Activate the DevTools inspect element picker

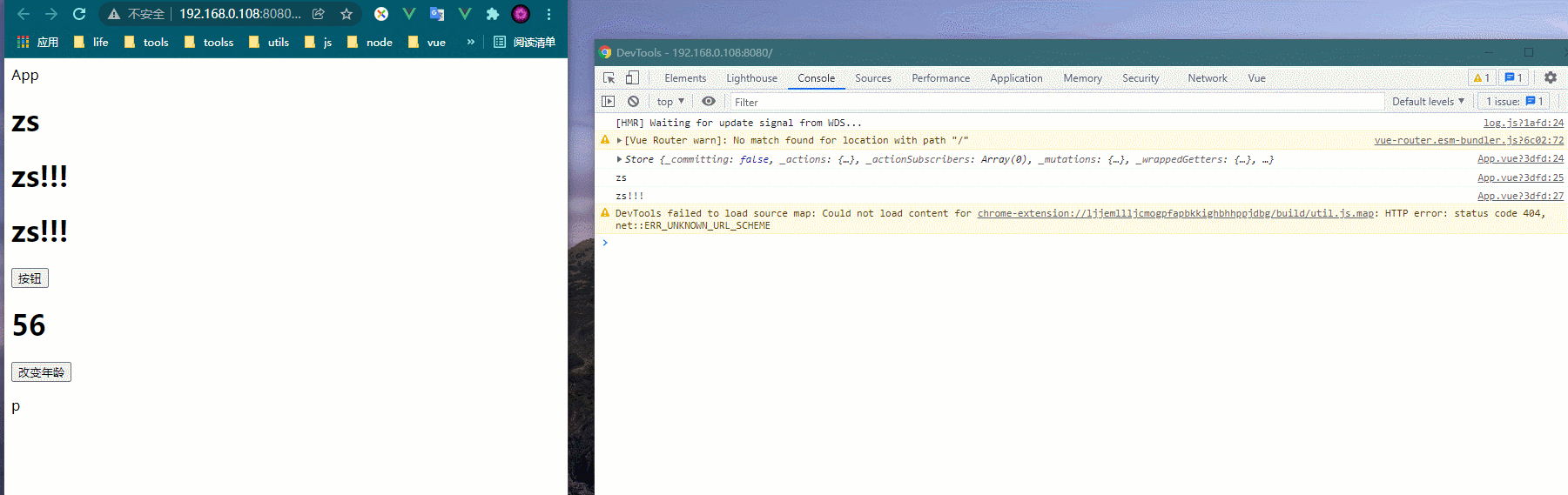[609, 78]
